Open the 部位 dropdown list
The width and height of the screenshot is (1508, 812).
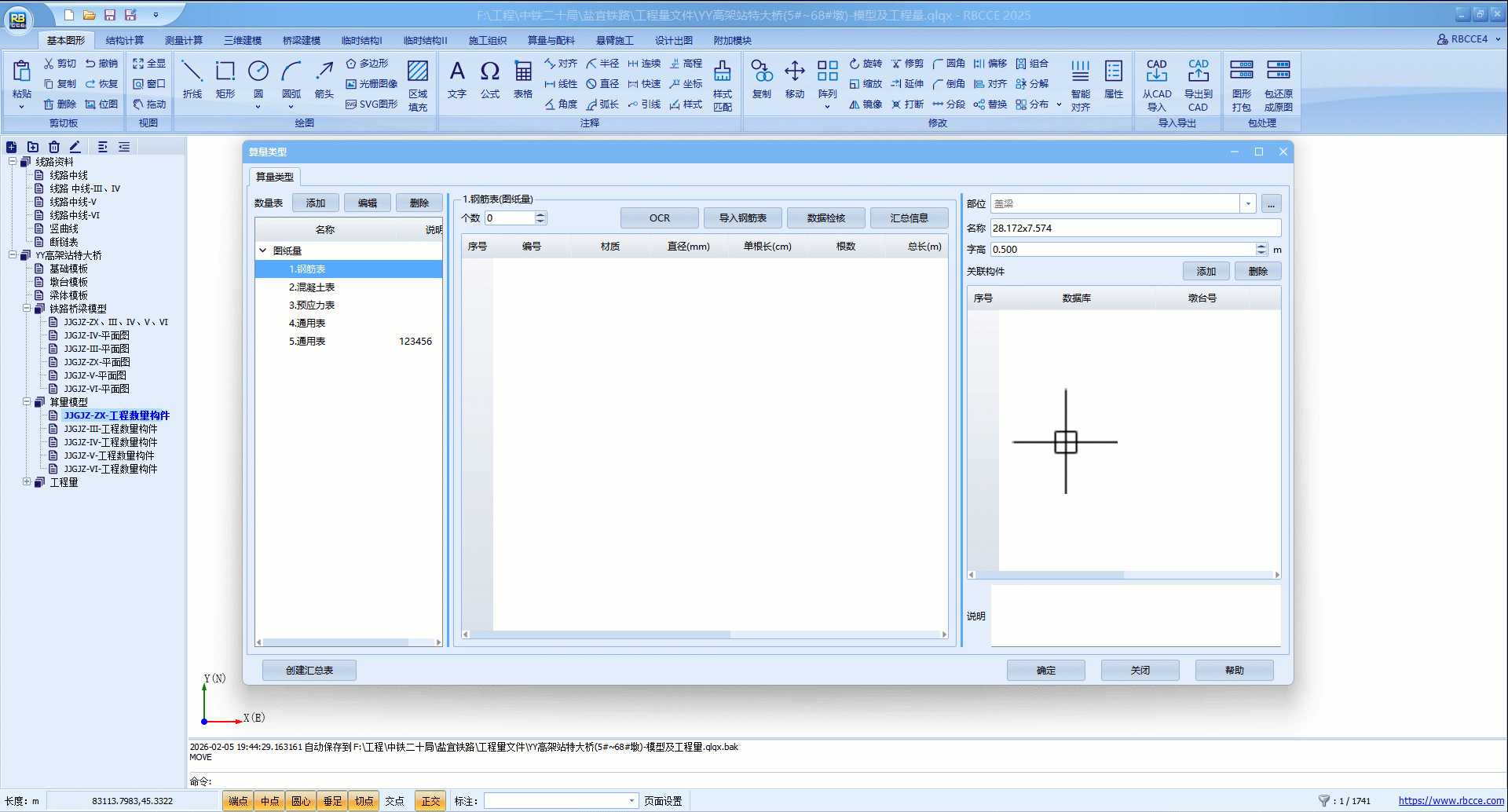[1247, 204]
